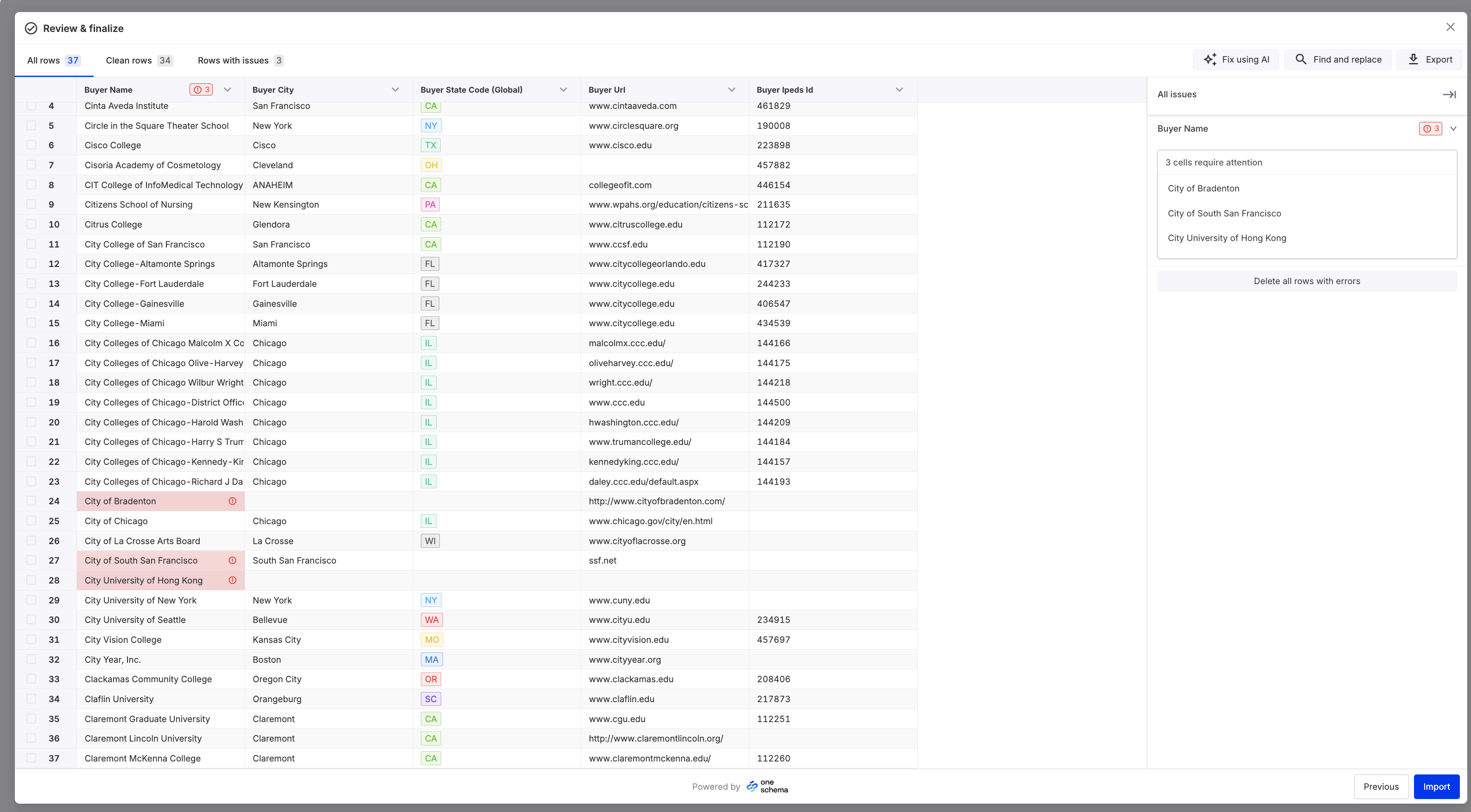This screenshot has width=1471, height=812.
Task: Click error icon in City University of Hong Kong cell
Action: tap(232, 580)
